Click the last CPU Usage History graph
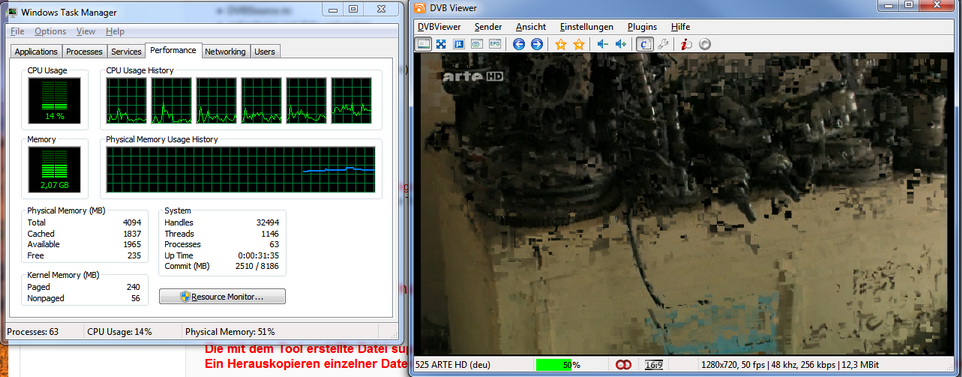 pos(352,101)
